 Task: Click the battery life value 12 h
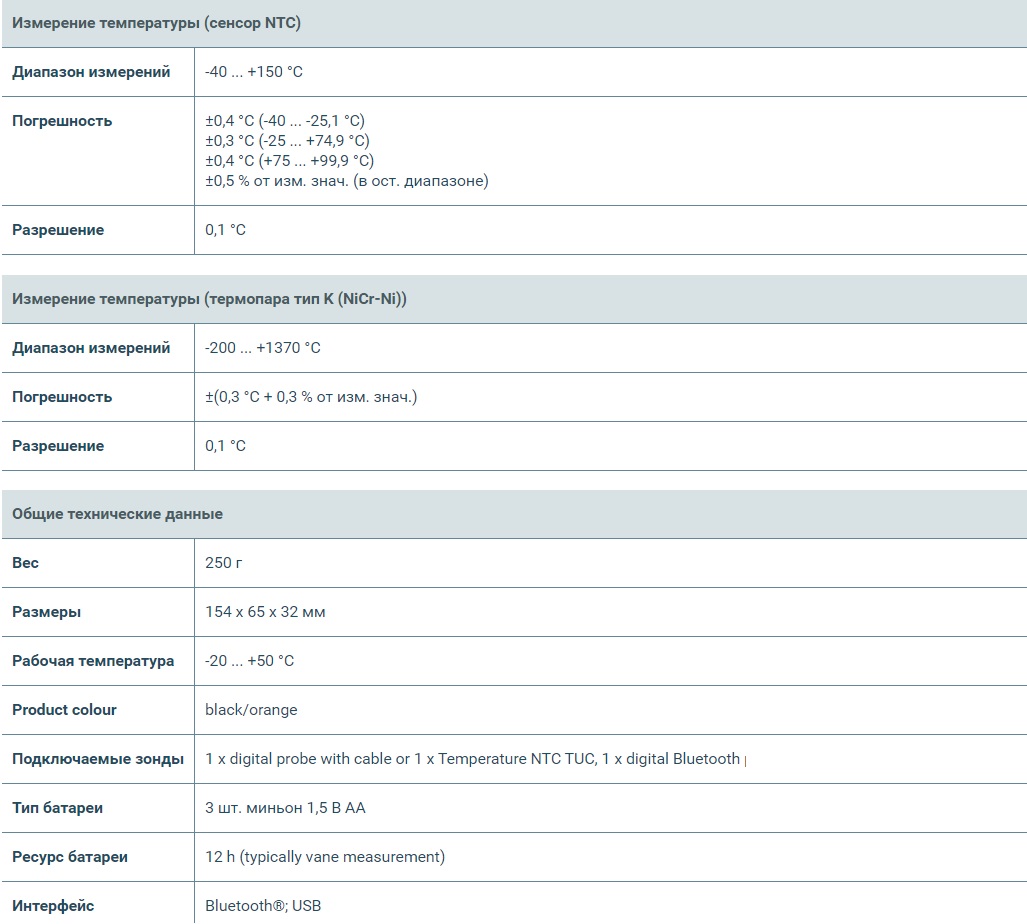325,857
